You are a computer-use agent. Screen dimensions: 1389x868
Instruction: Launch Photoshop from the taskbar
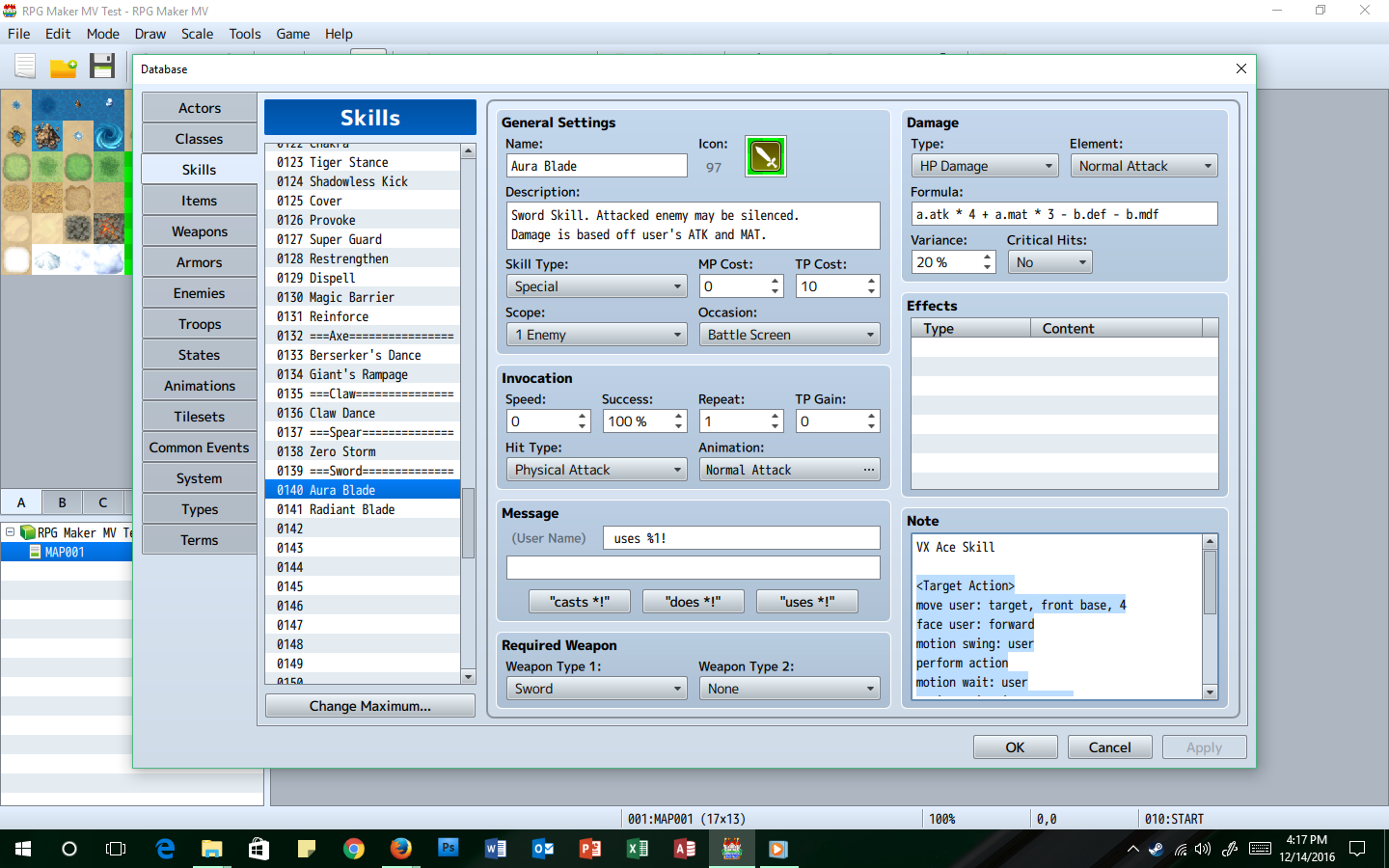coord(449,849)
